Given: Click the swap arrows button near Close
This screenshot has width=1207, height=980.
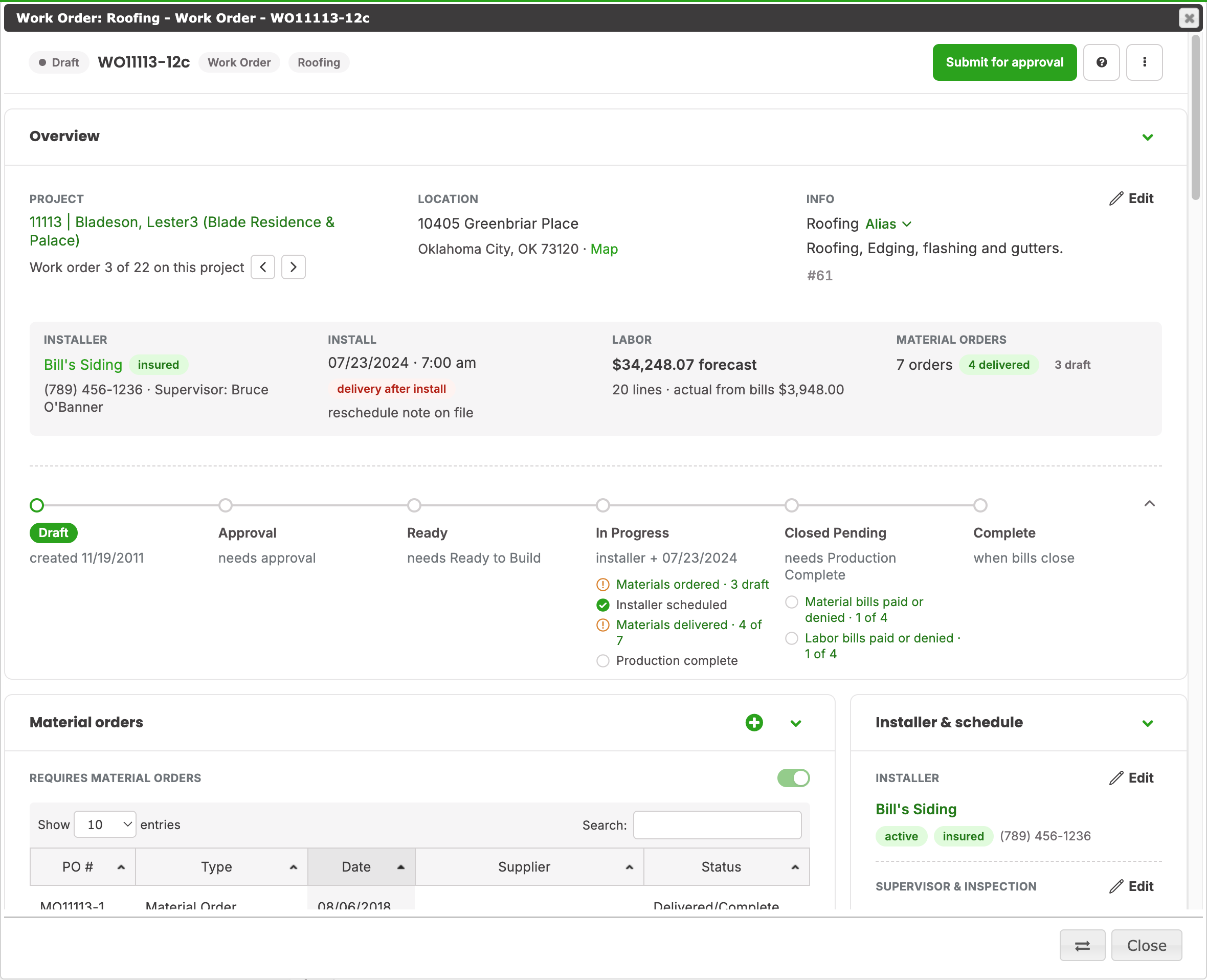Looking at the screenshot, I should pos(1082,945).
